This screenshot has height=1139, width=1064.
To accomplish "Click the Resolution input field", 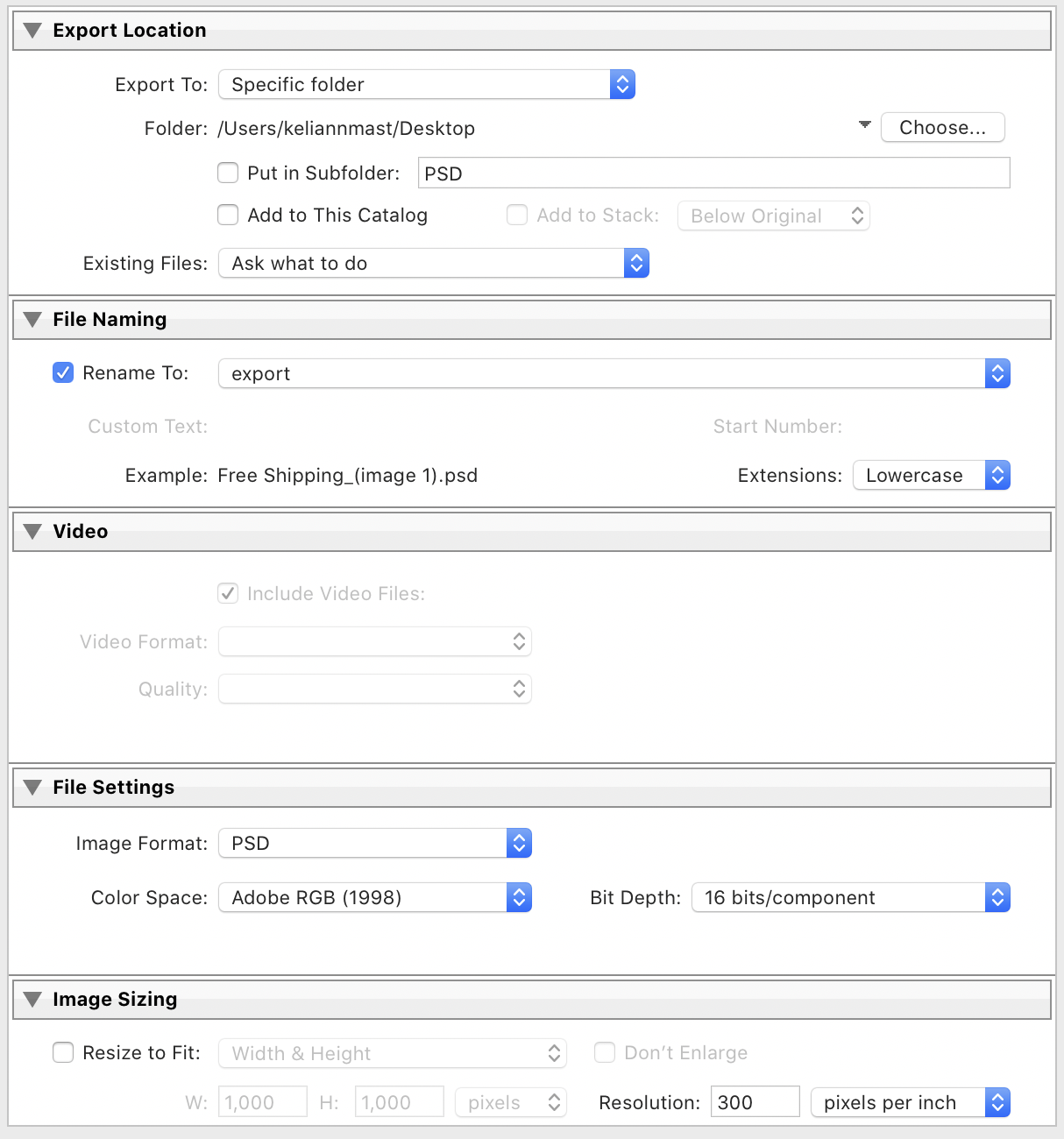I will pos(755,1102).
